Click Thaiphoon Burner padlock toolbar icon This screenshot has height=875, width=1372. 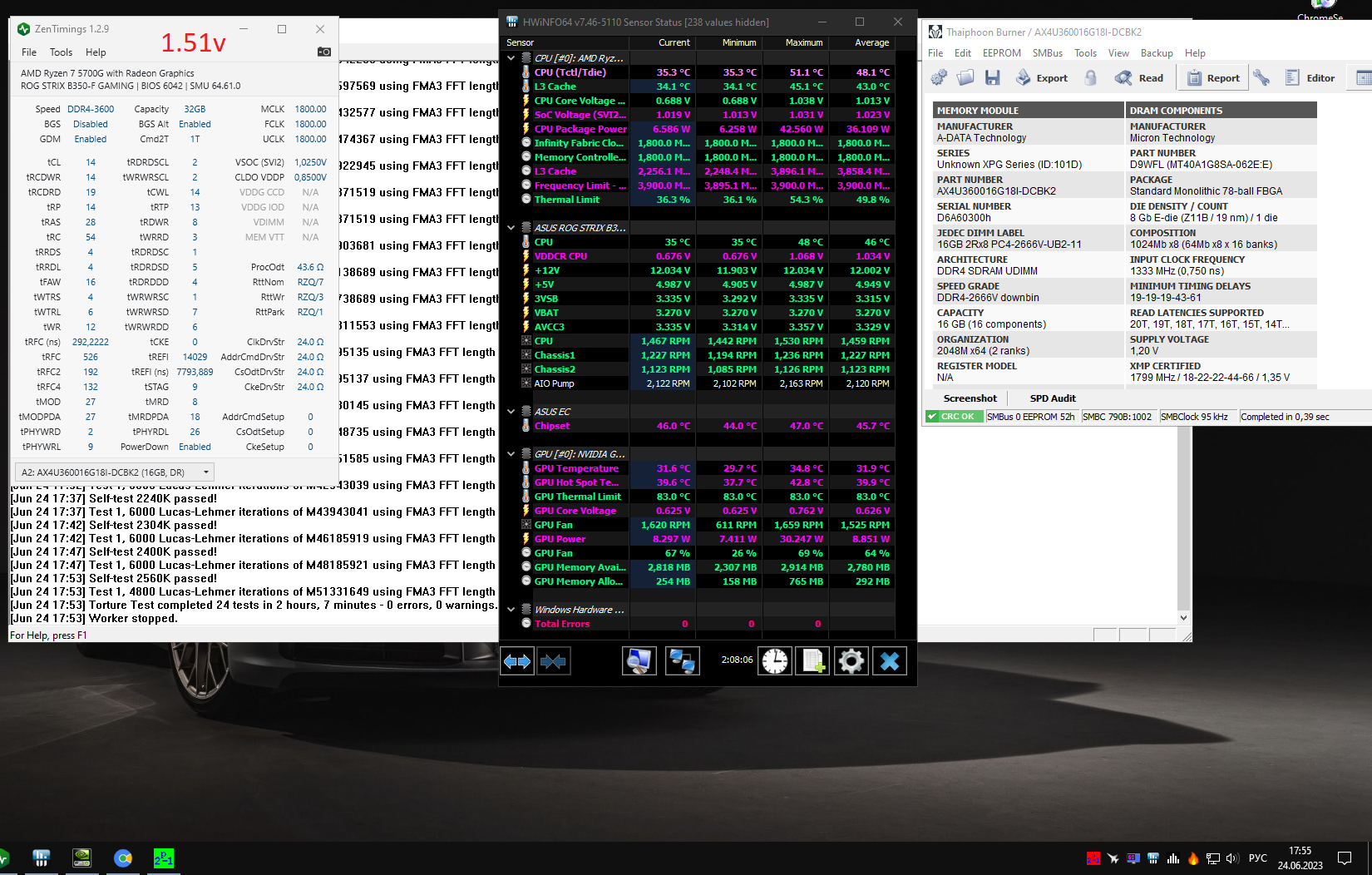1090,78
